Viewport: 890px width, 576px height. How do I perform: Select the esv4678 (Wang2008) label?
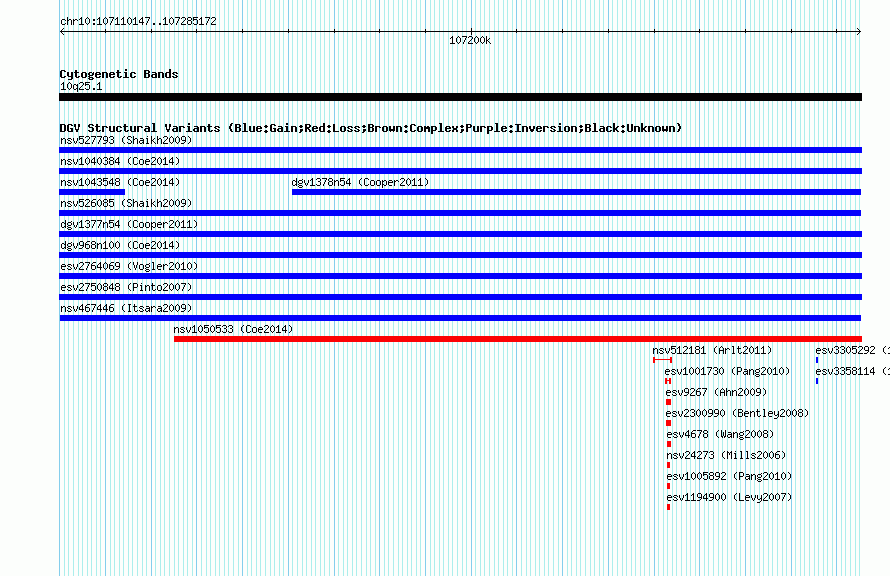pos(720,434)
